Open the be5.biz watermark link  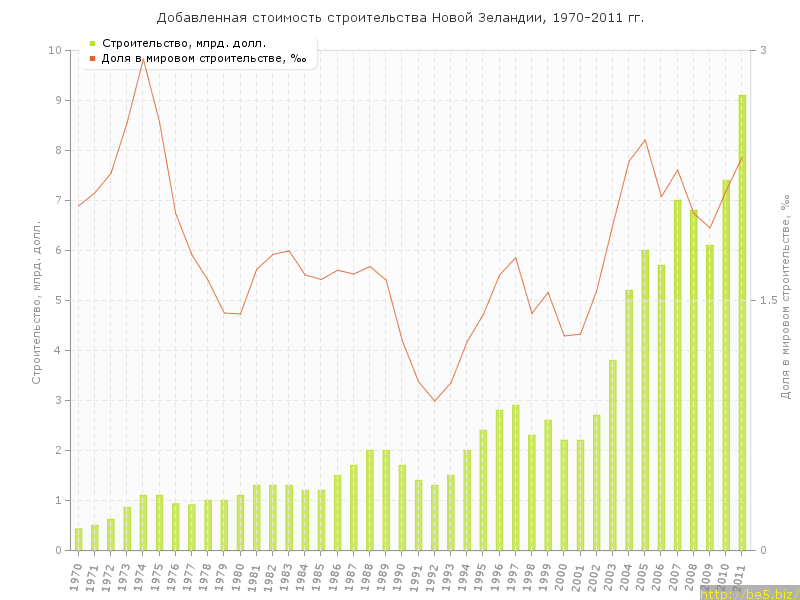click(748, 593)
